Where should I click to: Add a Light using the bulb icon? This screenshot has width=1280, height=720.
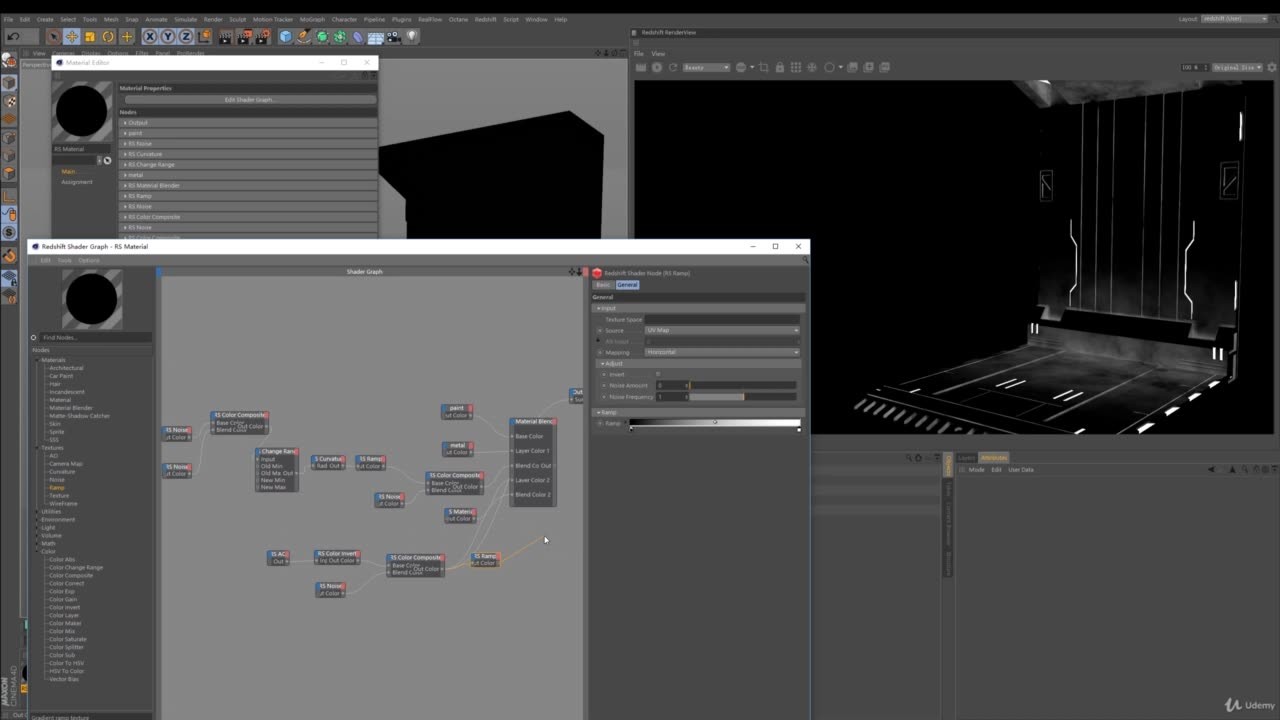click(x=411, y=36)
